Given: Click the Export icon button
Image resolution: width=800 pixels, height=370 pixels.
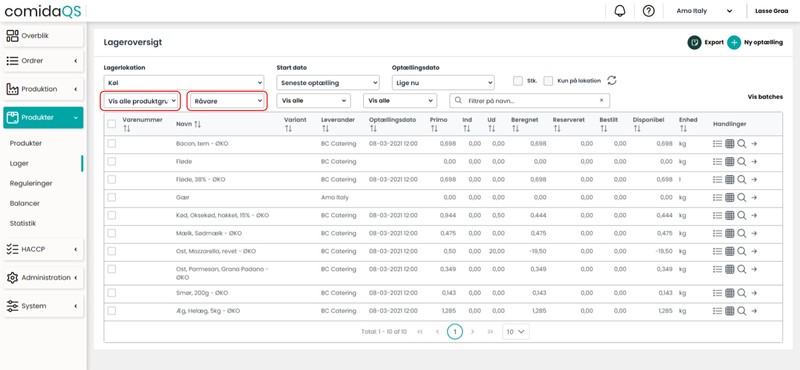Looking at the screenshot, I should point(694,42).
